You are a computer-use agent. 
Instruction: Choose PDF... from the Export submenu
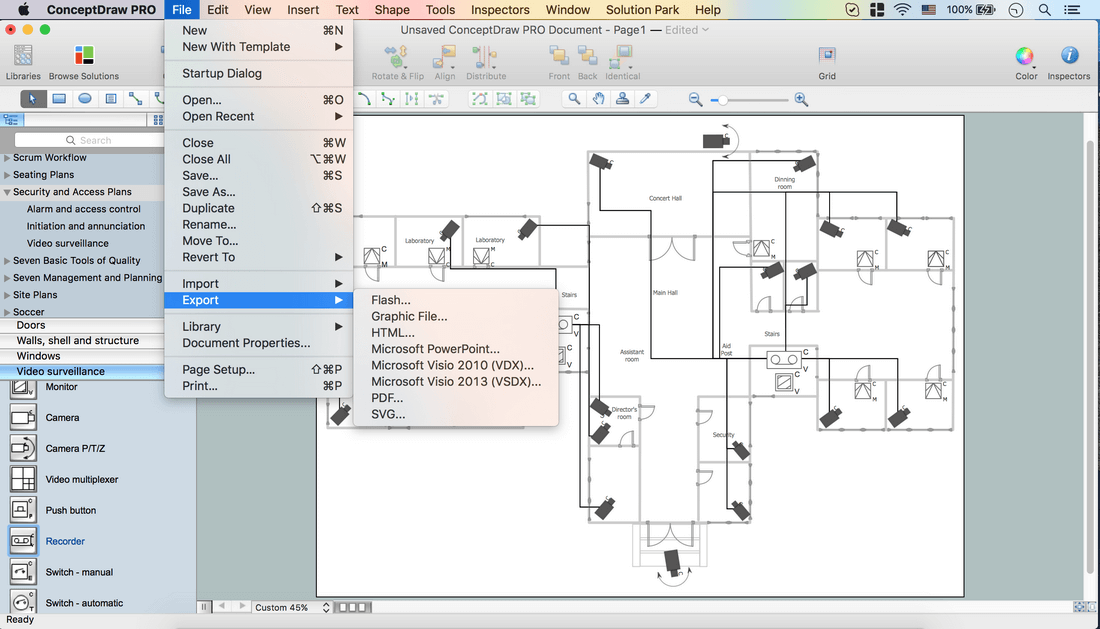(x=387, y=398)
